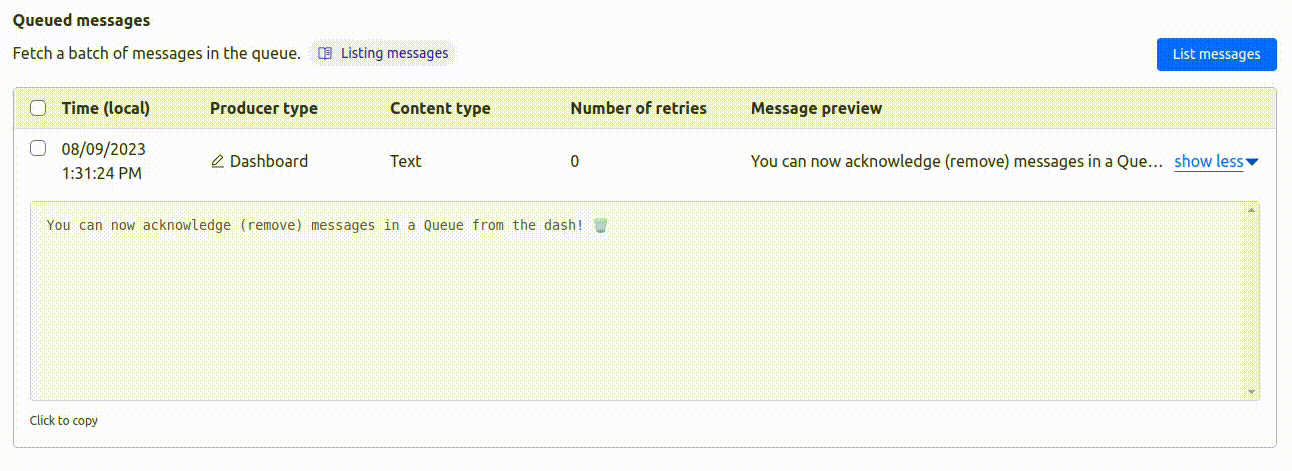Open the Listing messages documentation link
The image size is (1292, 471).
click(394, 54)
